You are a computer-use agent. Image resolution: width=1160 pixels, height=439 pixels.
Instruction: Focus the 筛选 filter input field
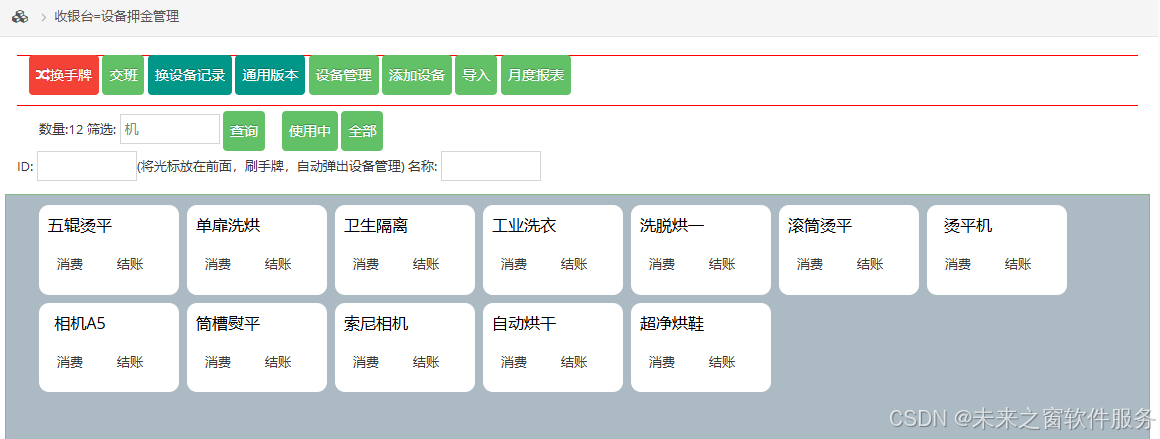(x=170, y=129)
